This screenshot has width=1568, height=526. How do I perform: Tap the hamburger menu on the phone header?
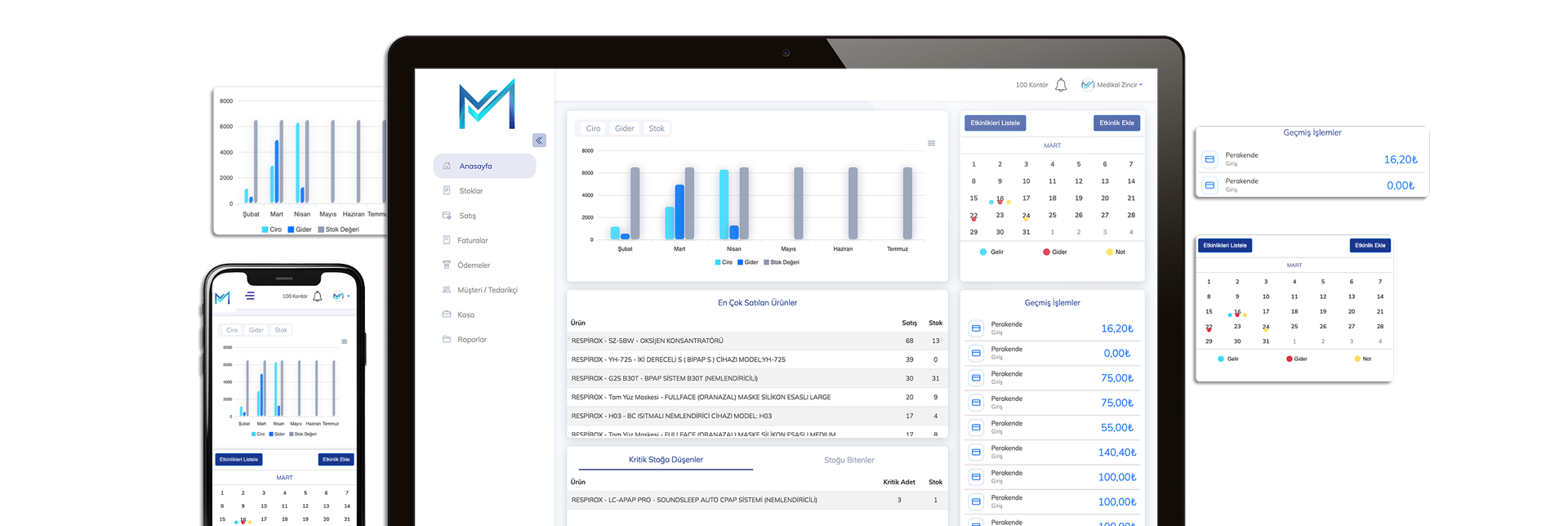pyautogui.click(x=250, y=296)
